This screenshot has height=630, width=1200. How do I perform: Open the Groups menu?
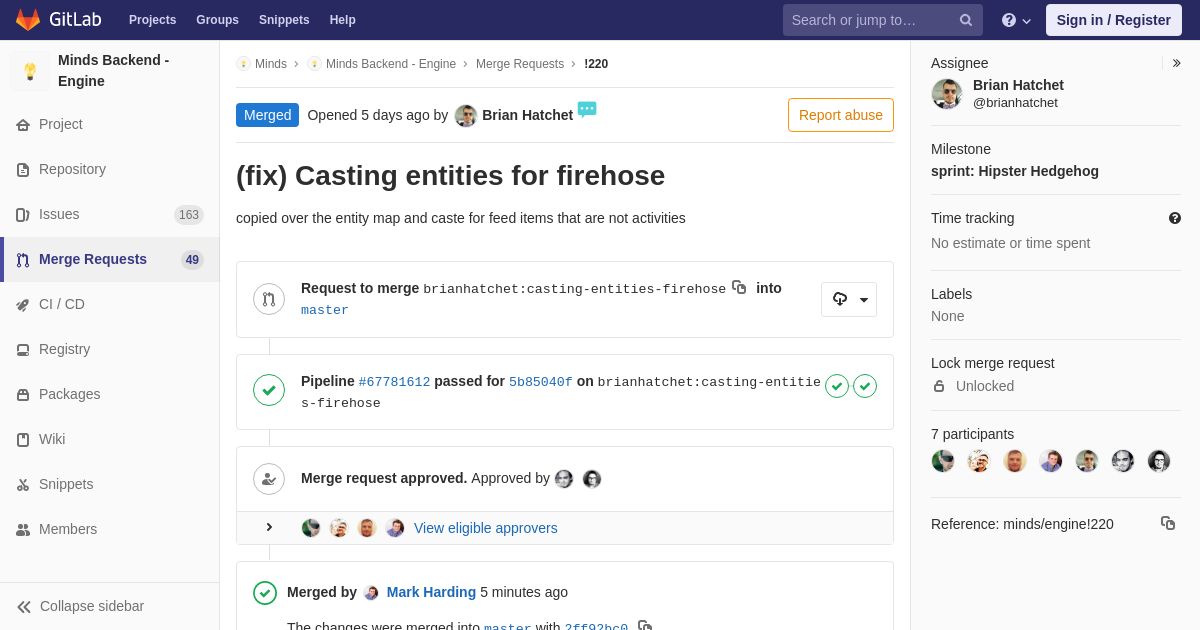(x=217, y=20)
